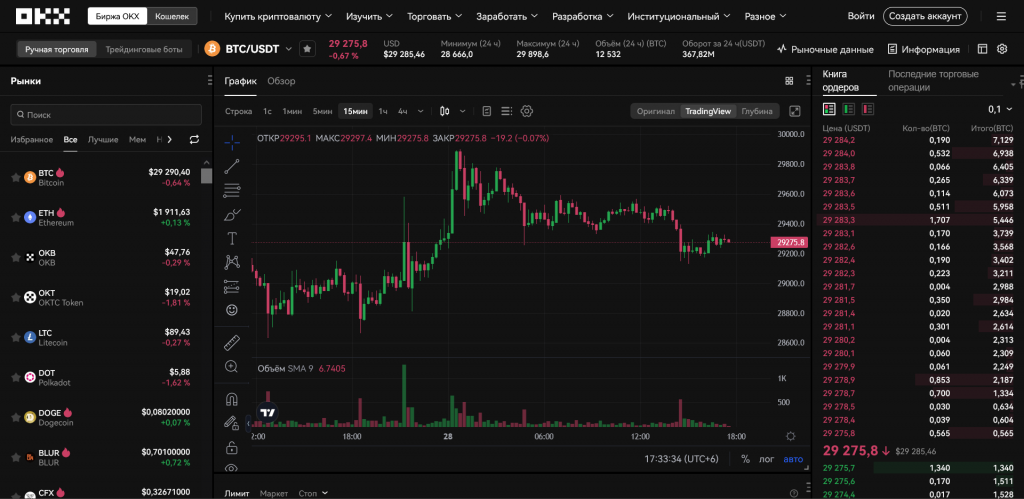This screenshot has height=499, width=1024.
Task: Open Торговать dropdown menu
Action: [434, 16]
